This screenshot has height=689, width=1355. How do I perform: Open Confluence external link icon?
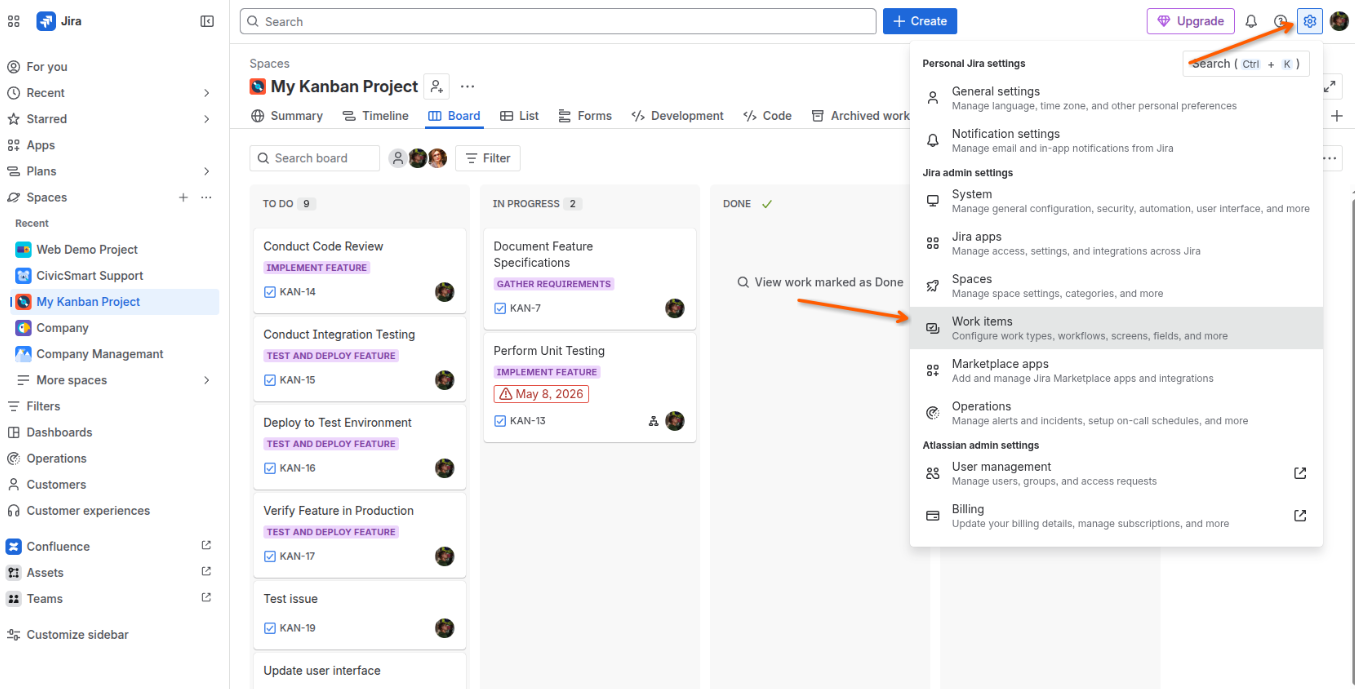[x=206, y=546]
